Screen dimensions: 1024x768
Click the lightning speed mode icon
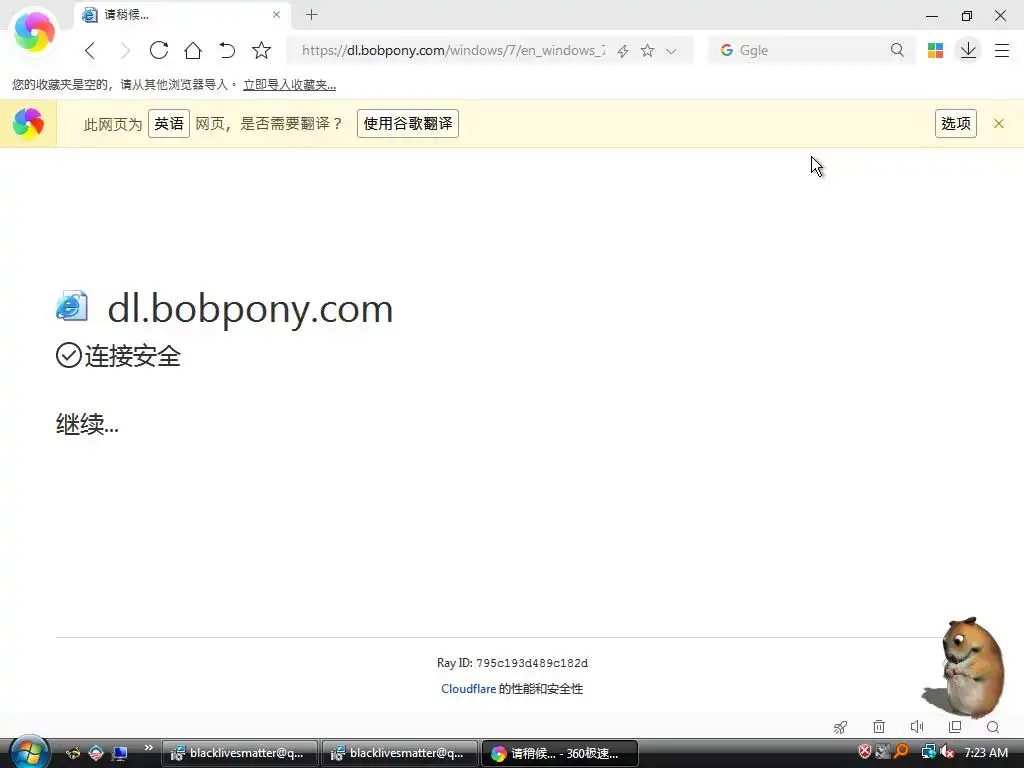tap(623, 51)
